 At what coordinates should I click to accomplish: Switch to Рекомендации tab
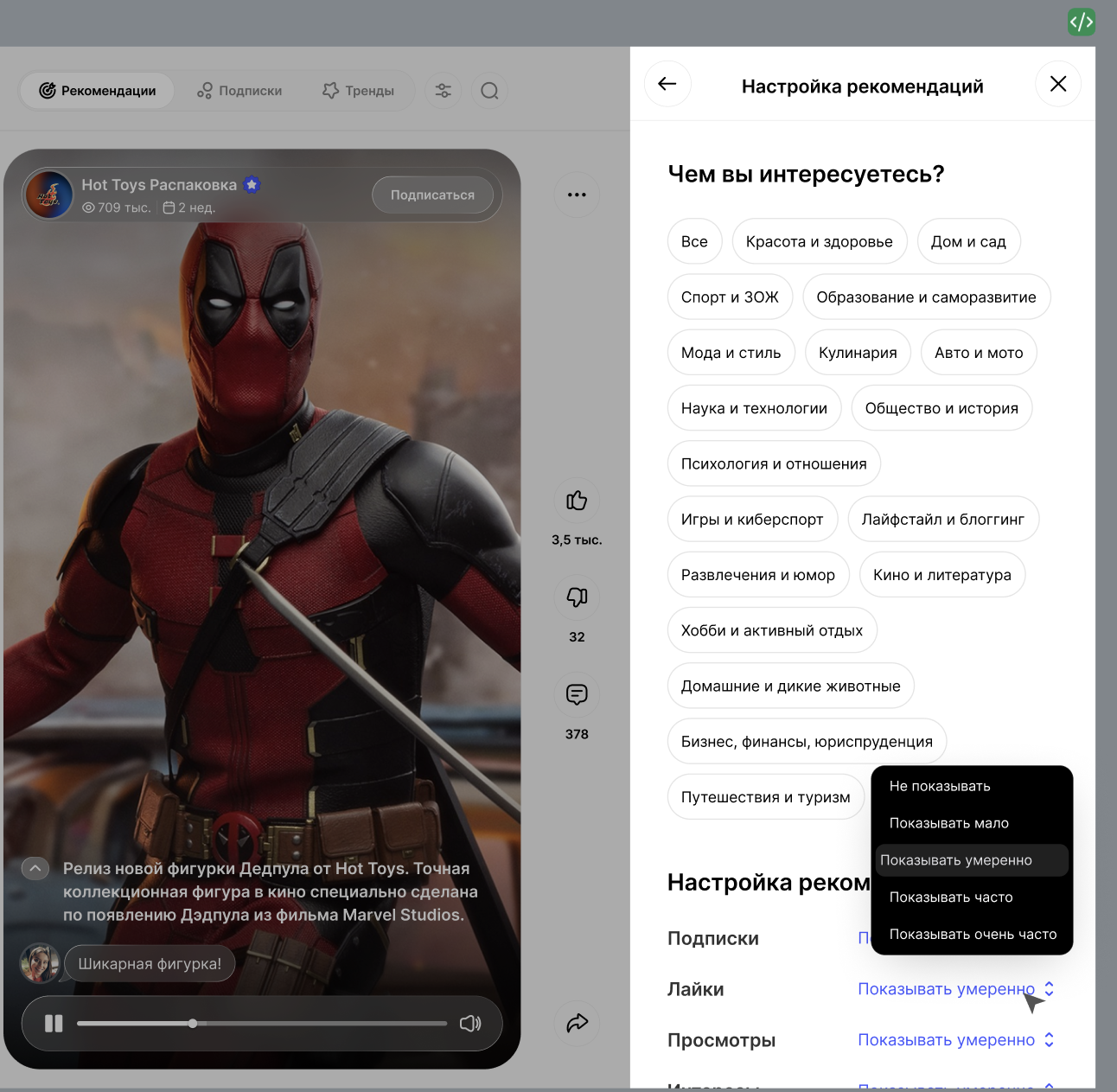click(x=98, y=91)
